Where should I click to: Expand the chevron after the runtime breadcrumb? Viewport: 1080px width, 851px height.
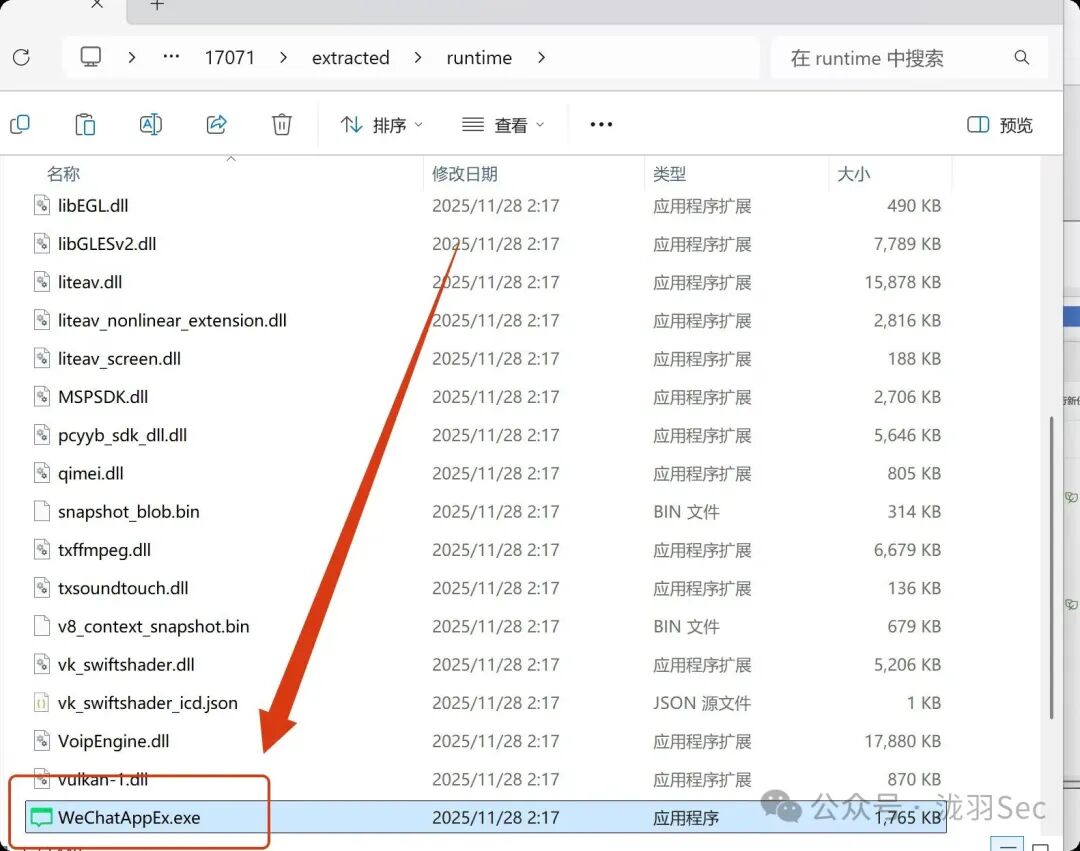pos(541,58)
